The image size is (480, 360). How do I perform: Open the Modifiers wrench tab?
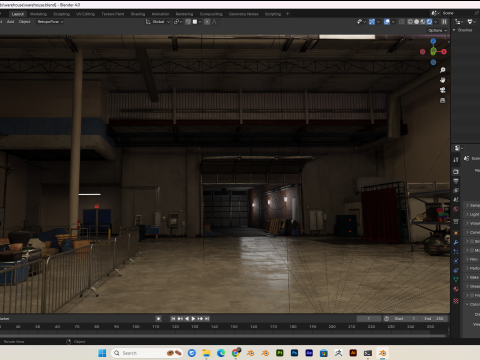456,242
